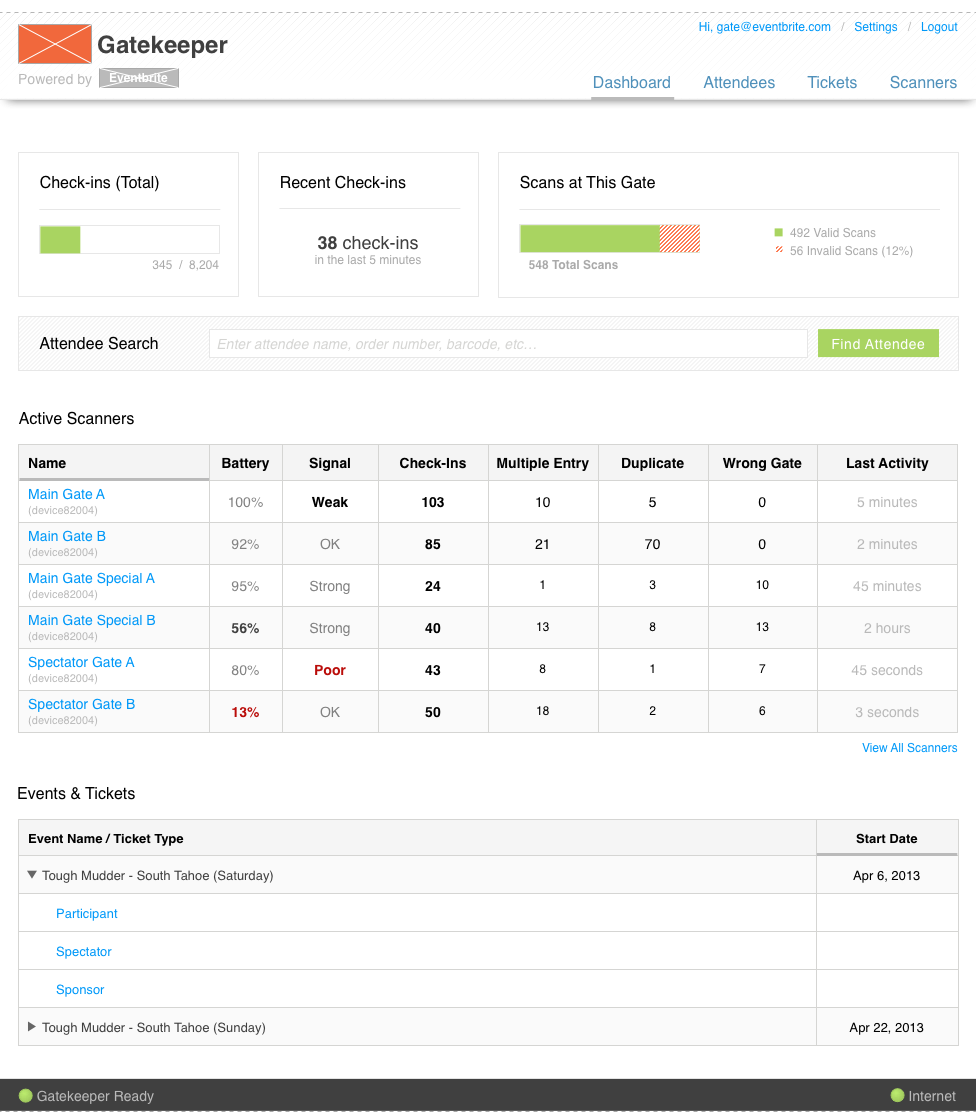Open the Settings link

[x=876, y=27]
